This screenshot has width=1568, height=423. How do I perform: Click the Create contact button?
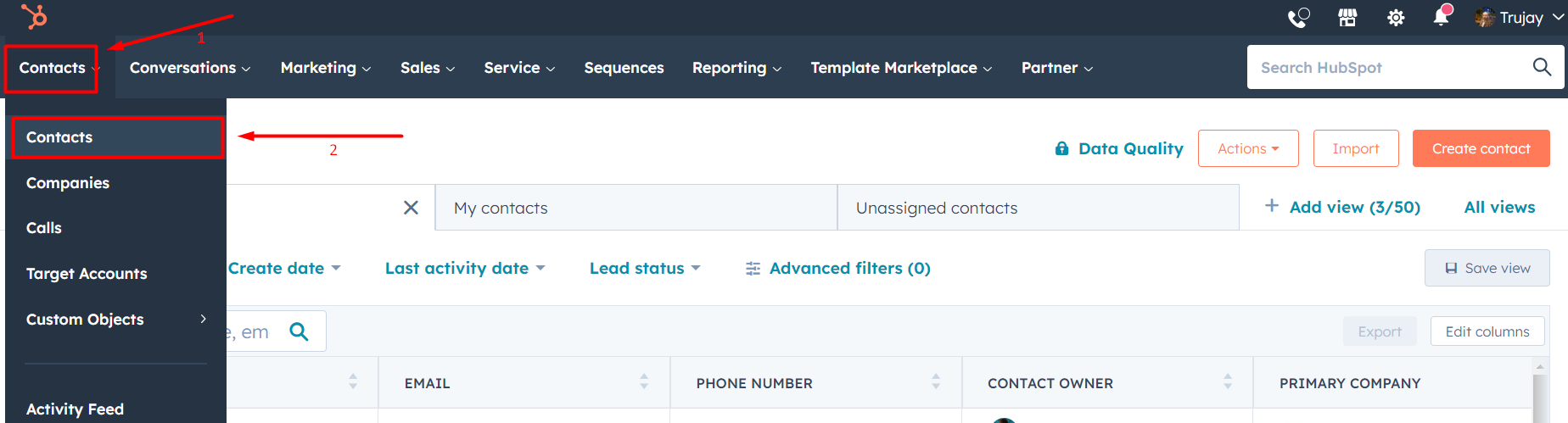(x=1481, y=148)
